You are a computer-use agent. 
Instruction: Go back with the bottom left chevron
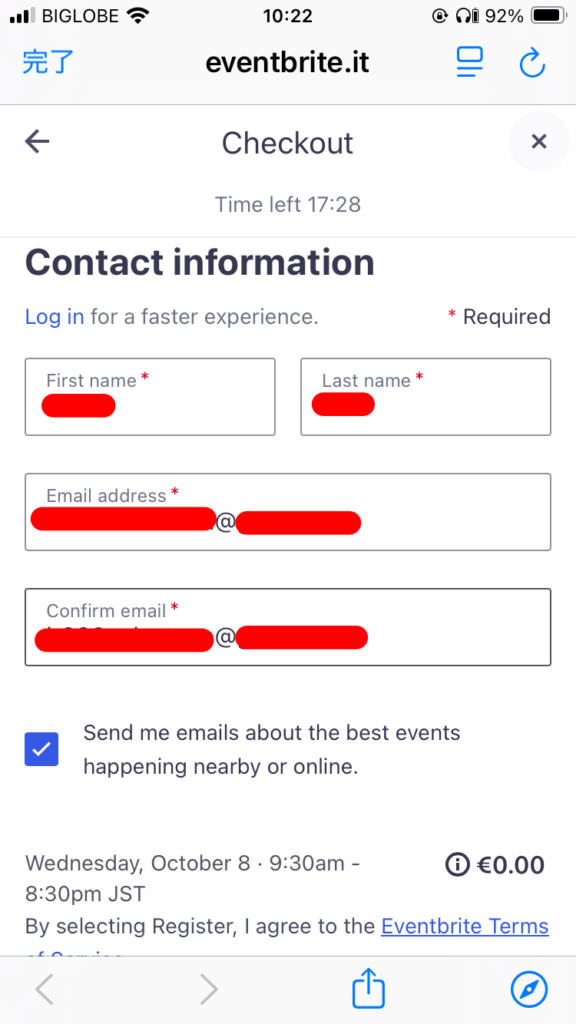click(x=44, y=990)
